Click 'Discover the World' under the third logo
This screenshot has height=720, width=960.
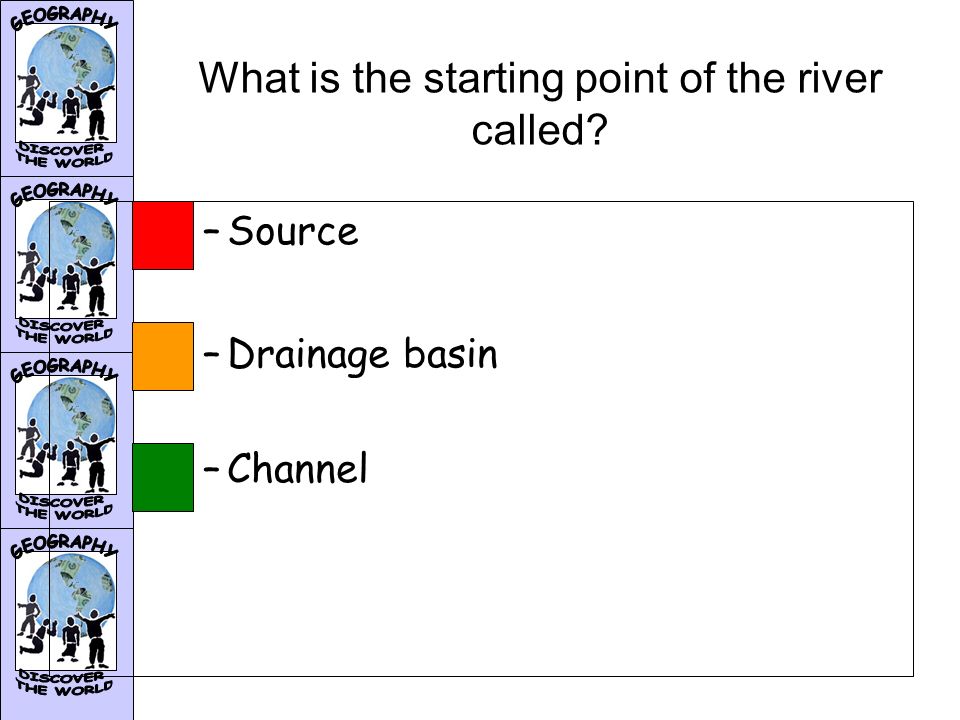pyautogui.click(x=64, y=508)
